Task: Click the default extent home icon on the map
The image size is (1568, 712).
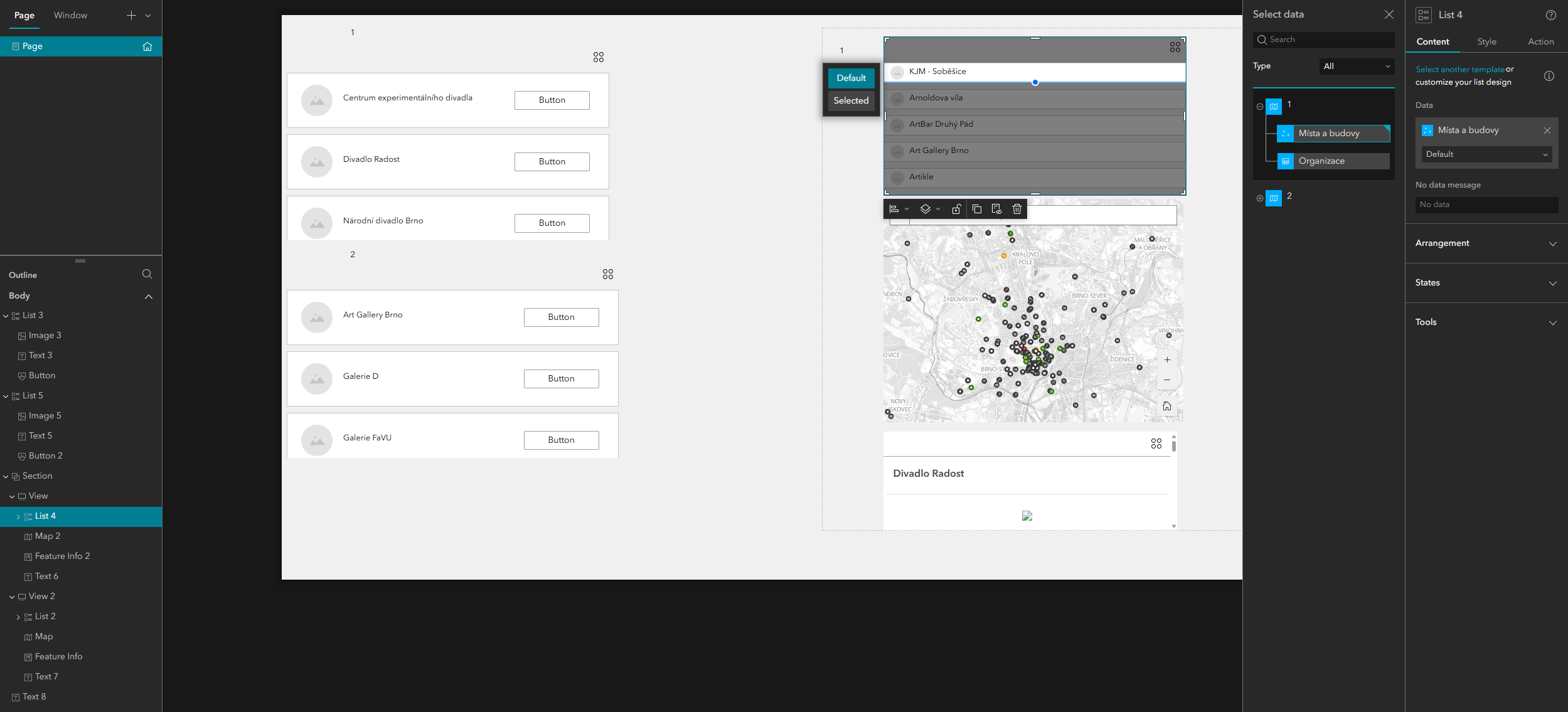Action: (1167, 405)
